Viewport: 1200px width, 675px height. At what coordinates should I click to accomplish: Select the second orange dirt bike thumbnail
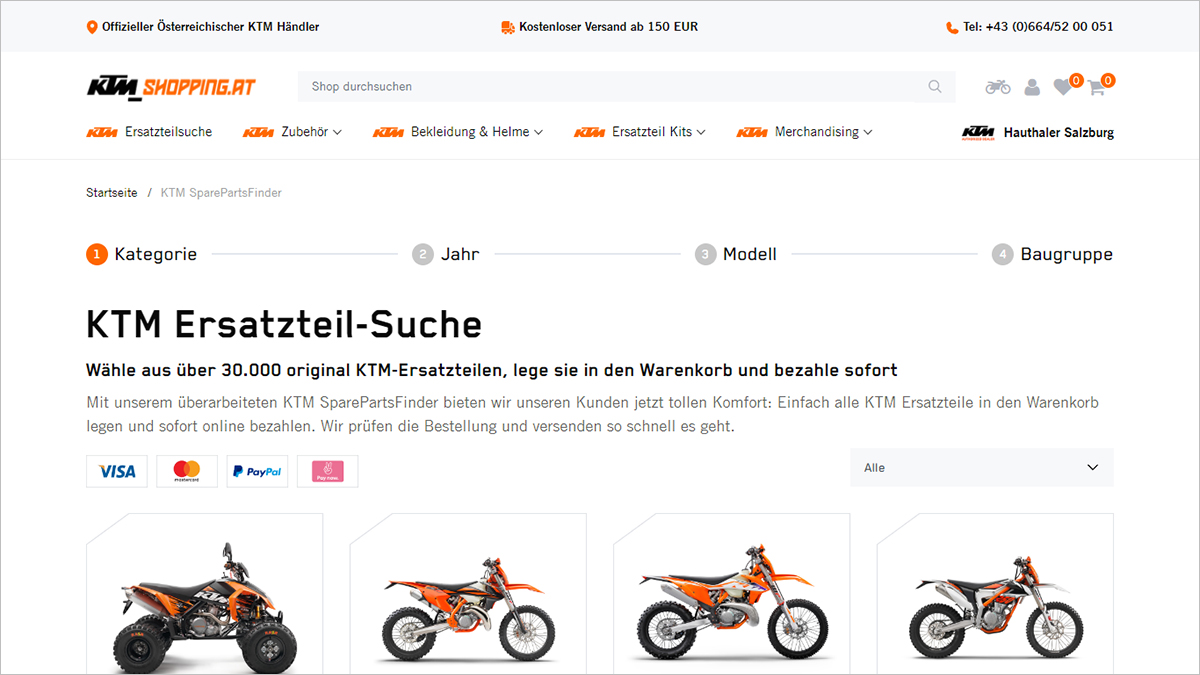click(x=468, y=594)
